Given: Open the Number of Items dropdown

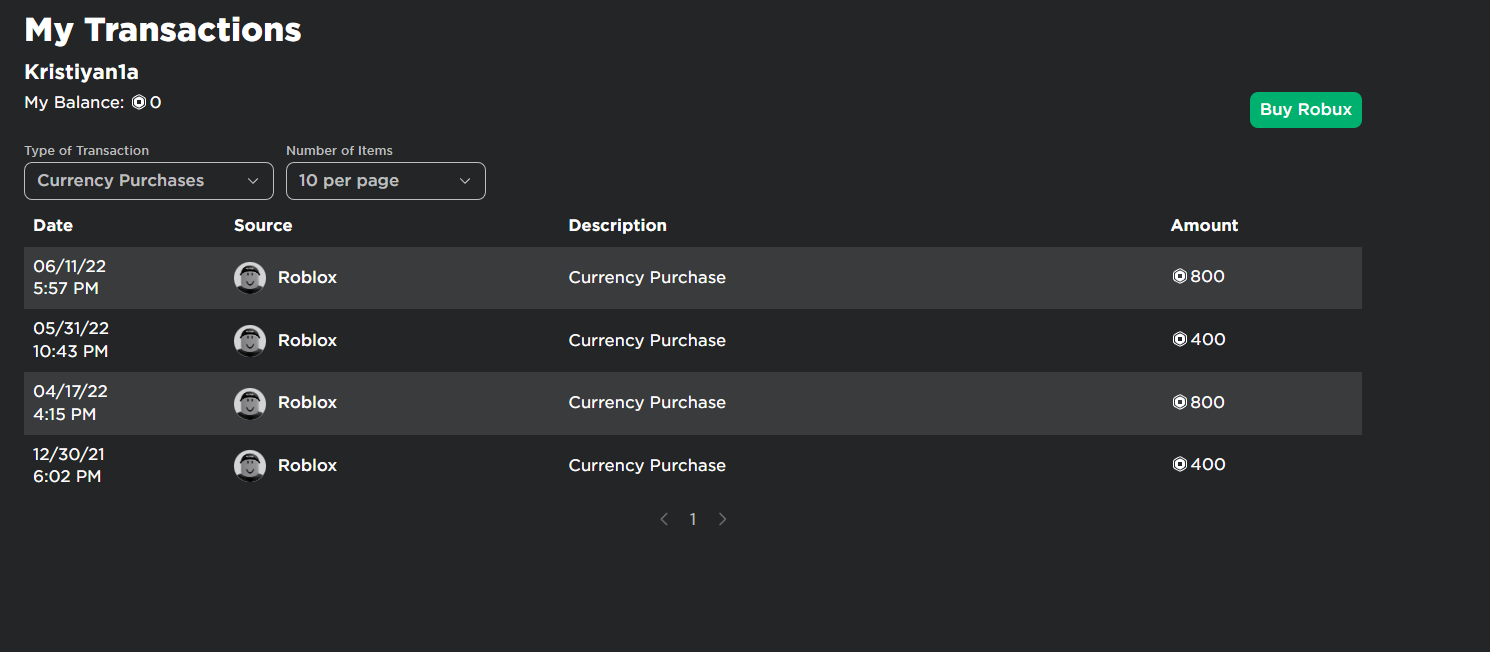Looking at the screenshot, I should (385, 181).
